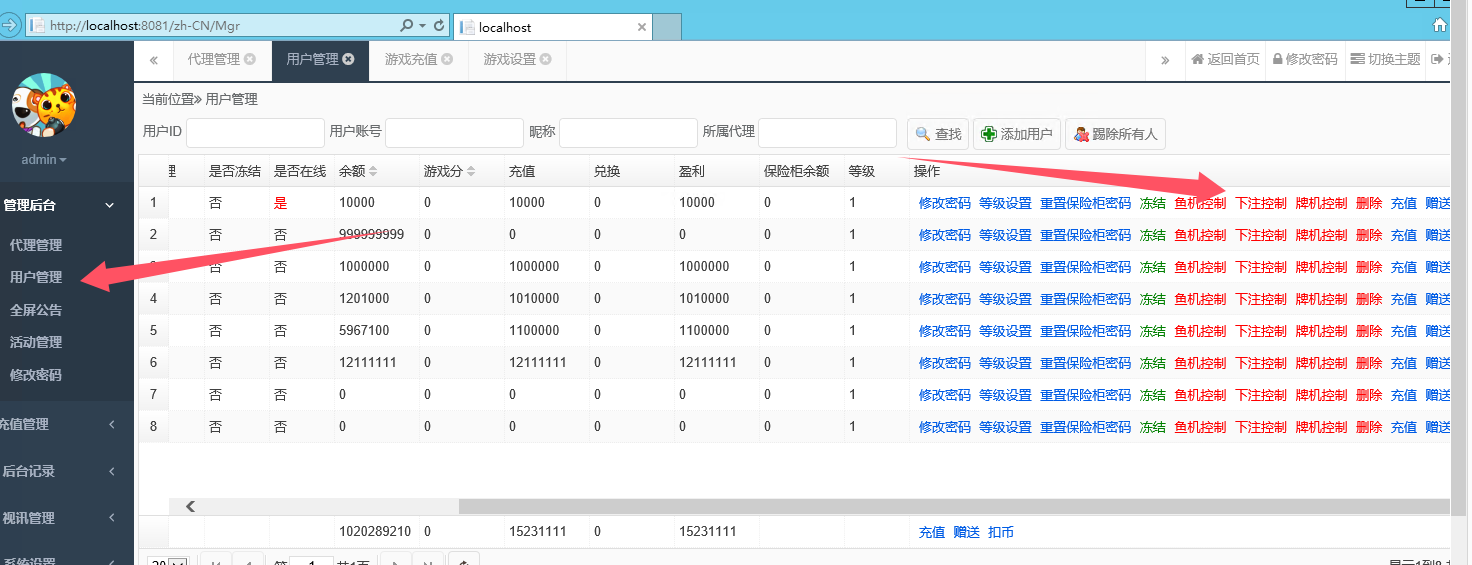Click the admin avatar image
Viewport: 1472px width, 565px height.
(43, 106)
